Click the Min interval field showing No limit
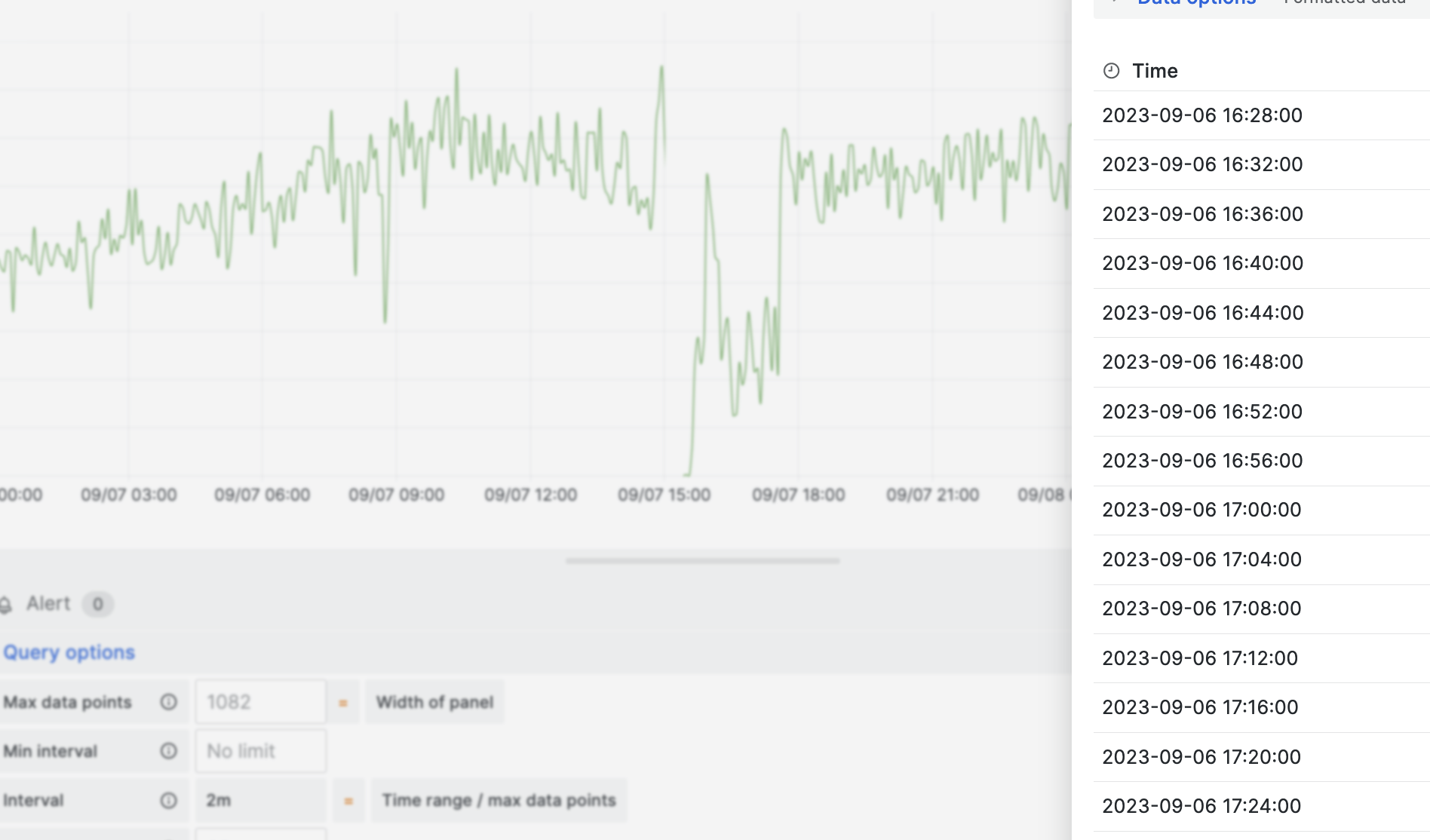The height and width of the screenshot is (840, 1430). pyautogui.click(x=260, y=751)
